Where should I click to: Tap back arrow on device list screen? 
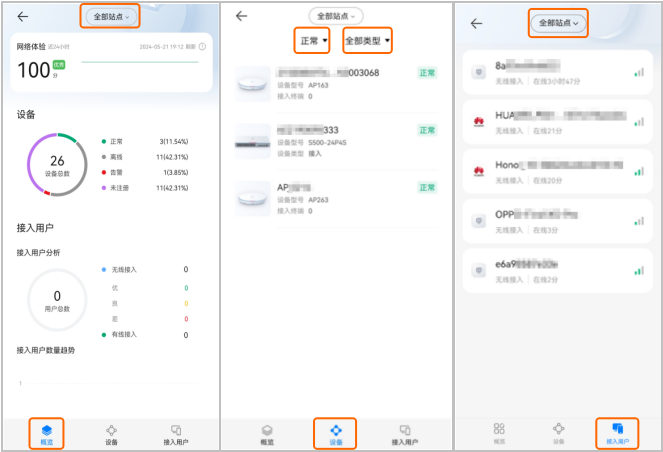point(241,16)
